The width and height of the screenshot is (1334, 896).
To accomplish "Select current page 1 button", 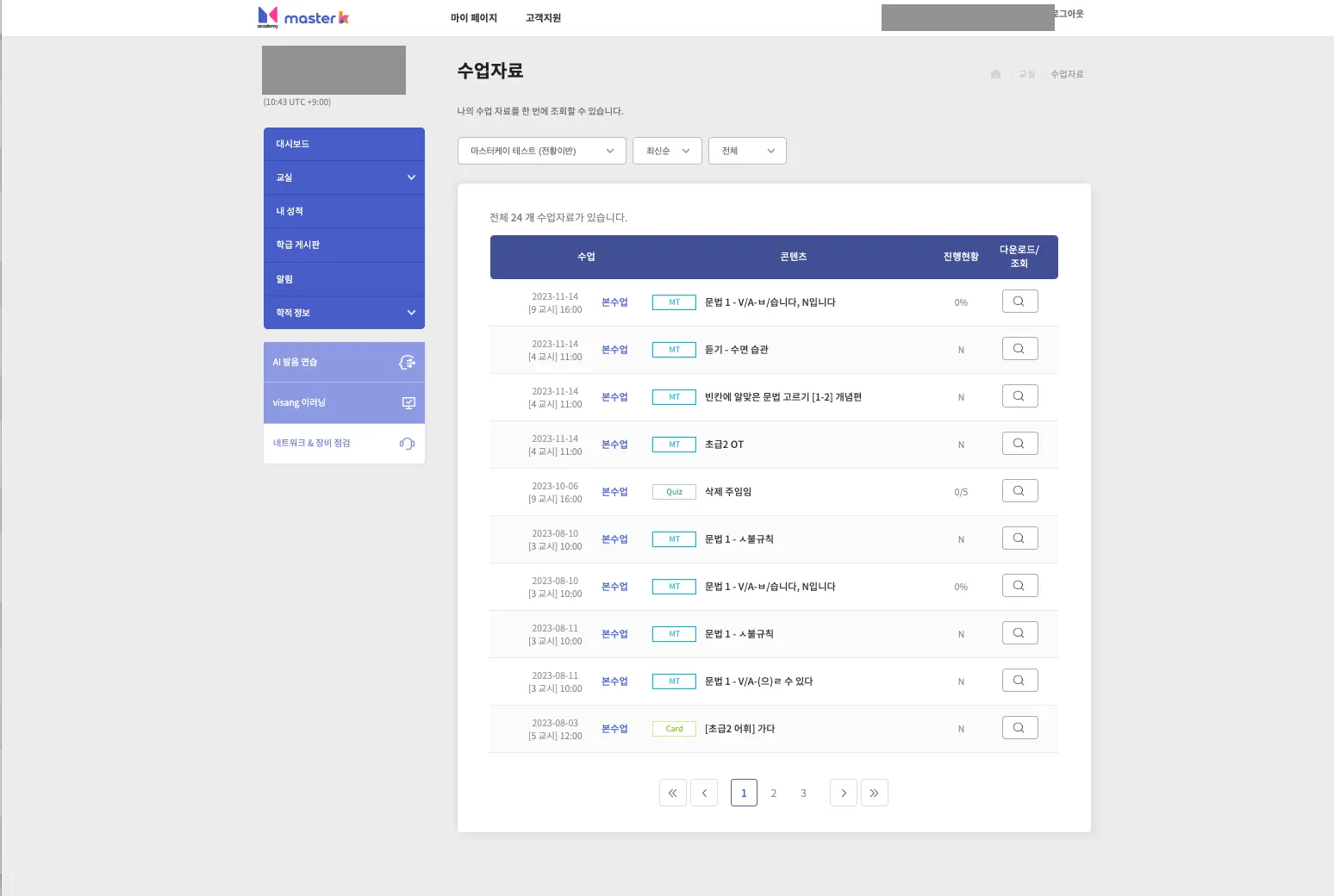I will tap(744, 793).
